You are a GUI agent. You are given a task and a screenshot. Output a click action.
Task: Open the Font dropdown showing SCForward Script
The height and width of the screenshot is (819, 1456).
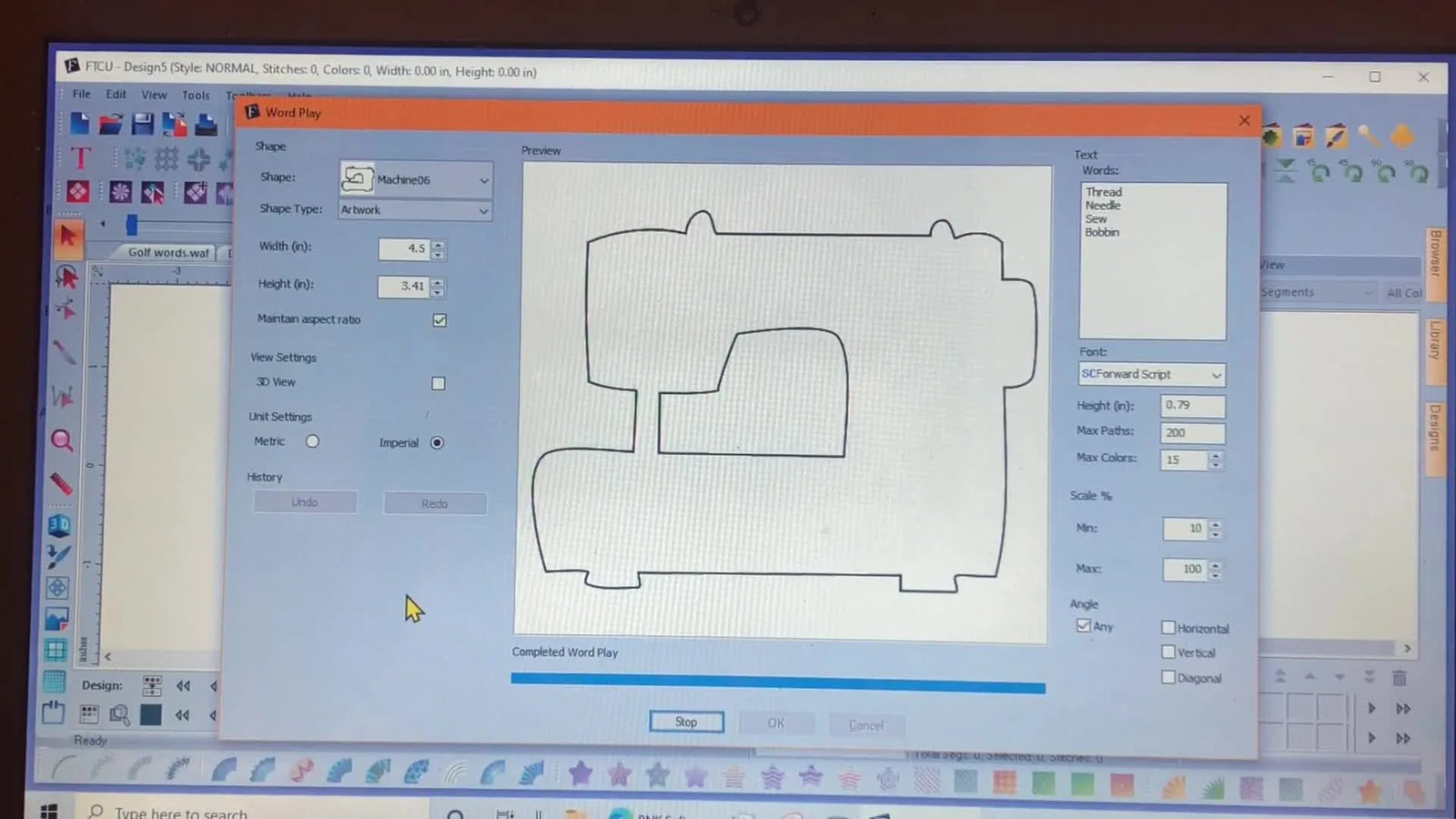coord(1216,374)
